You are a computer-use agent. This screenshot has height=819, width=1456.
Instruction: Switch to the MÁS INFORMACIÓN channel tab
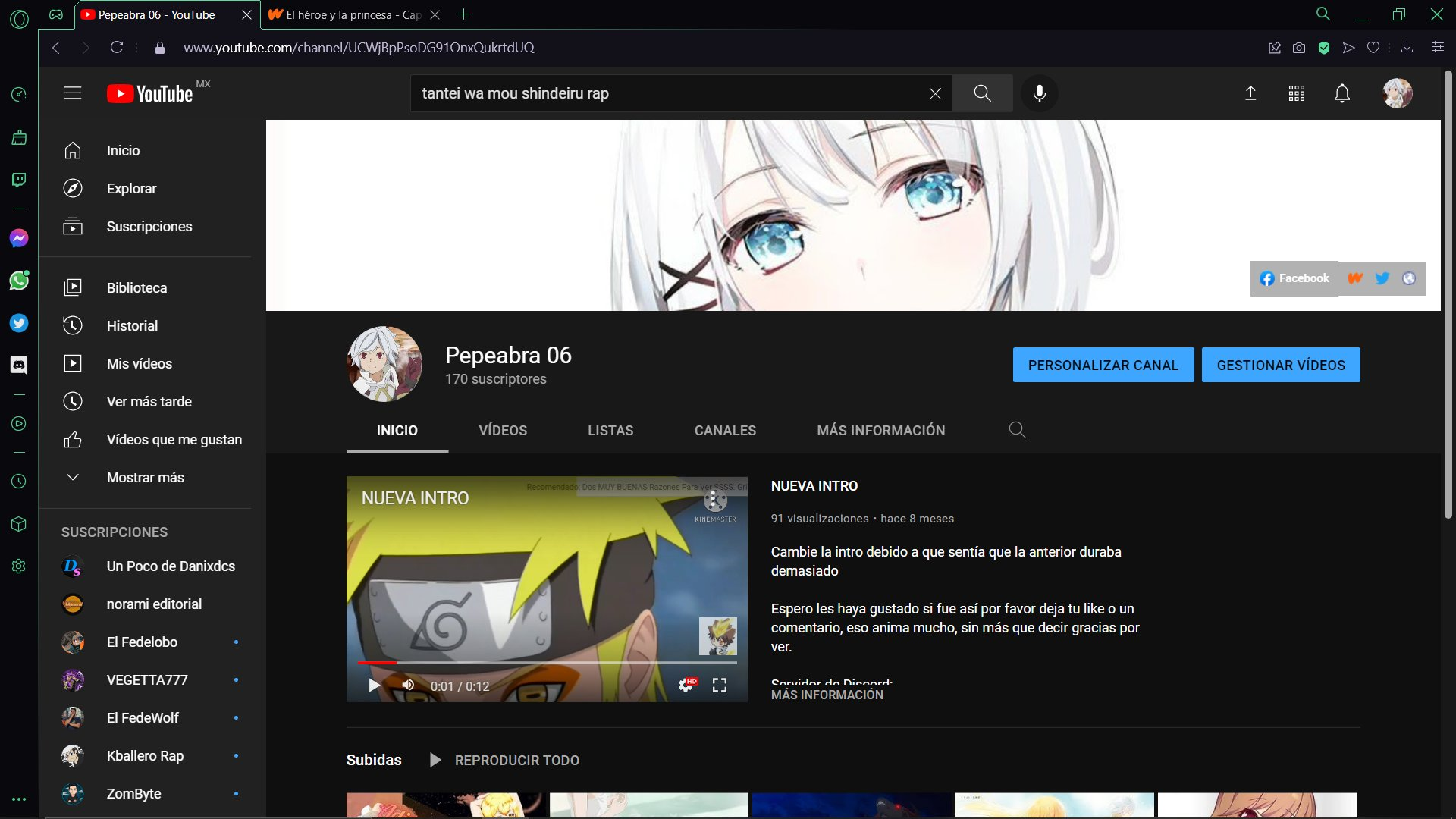coord(880,431)
